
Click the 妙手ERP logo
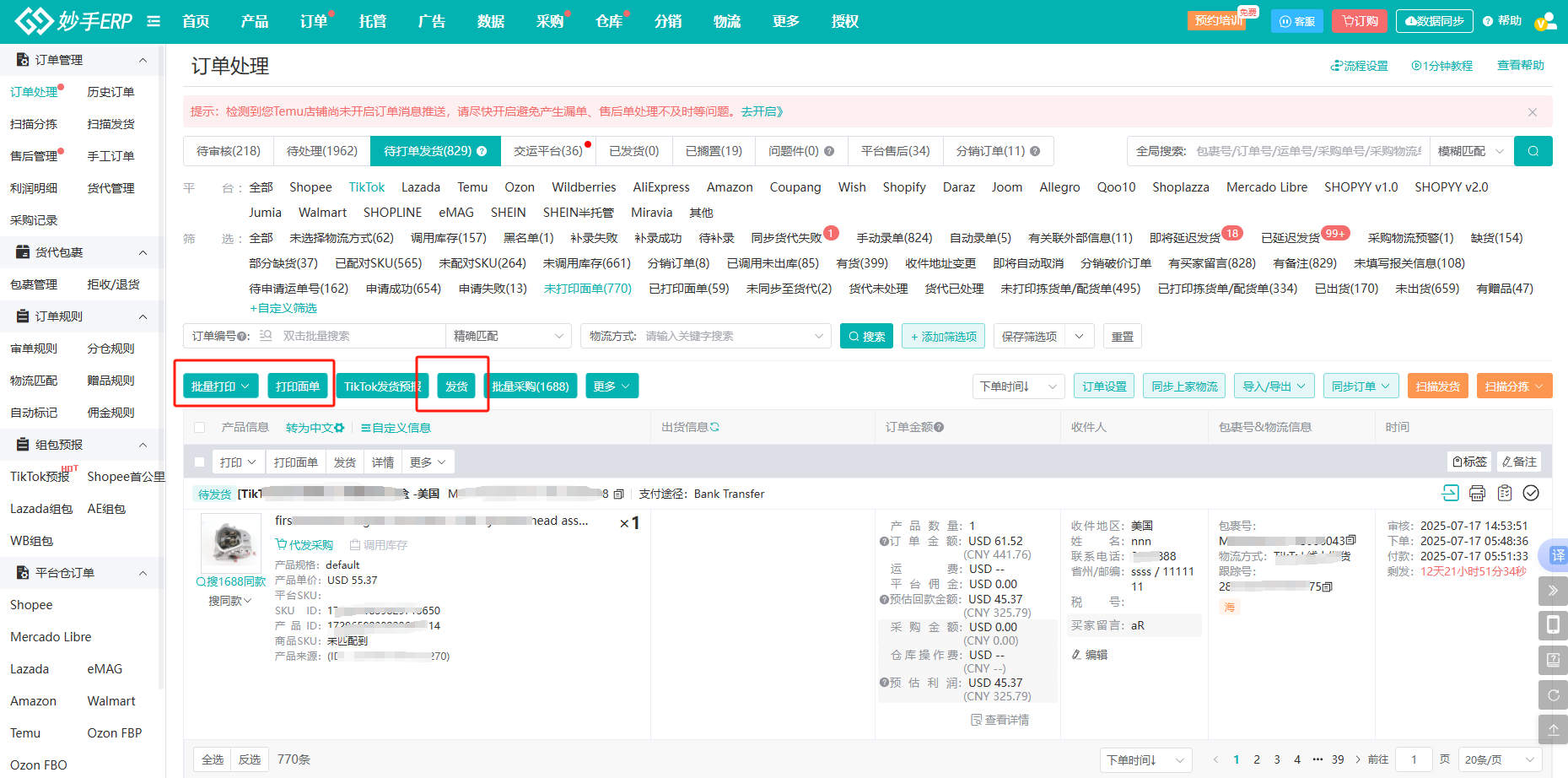pyautogui.click(x=73, y=21)
